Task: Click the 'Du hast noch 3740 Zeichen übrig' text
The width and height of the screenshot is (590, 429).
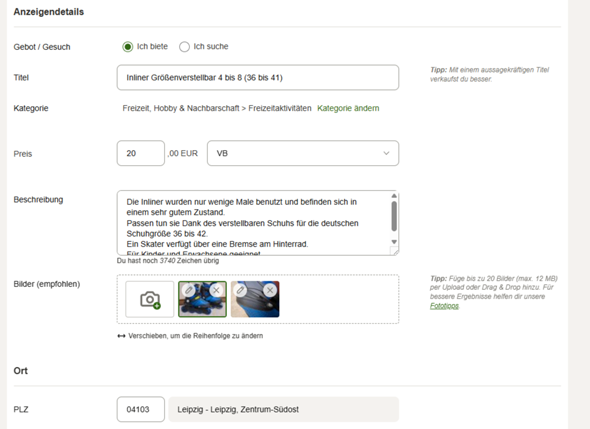Action: coord(168,261)
